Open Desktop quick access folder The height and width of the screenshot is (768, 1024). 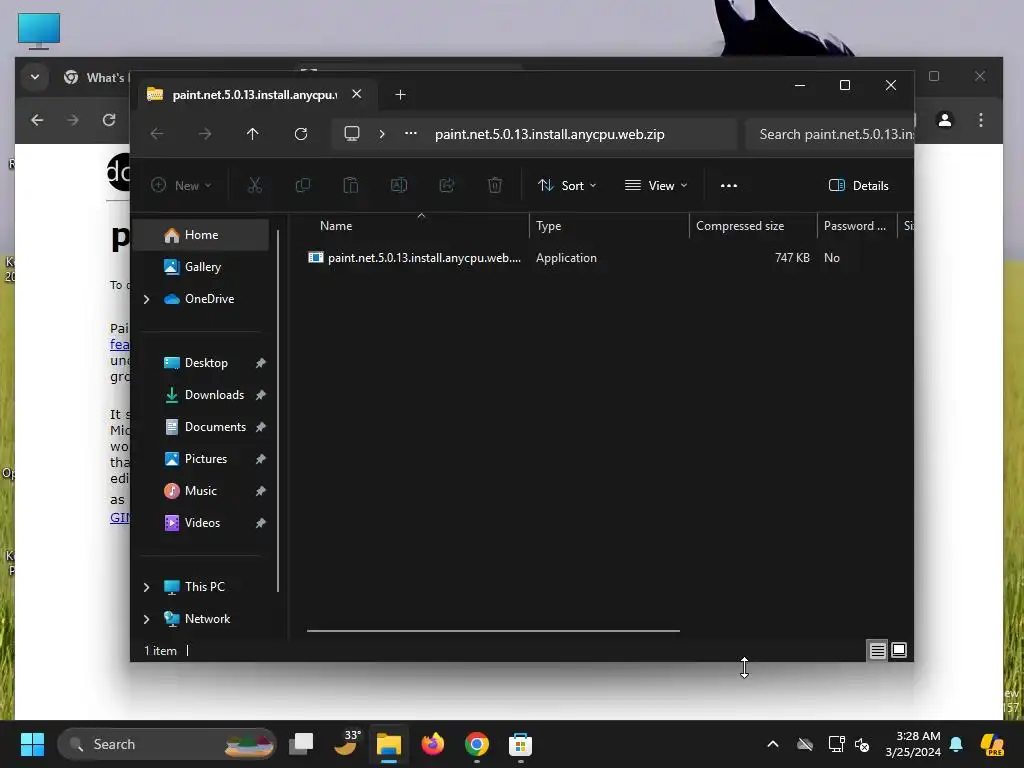206,363
